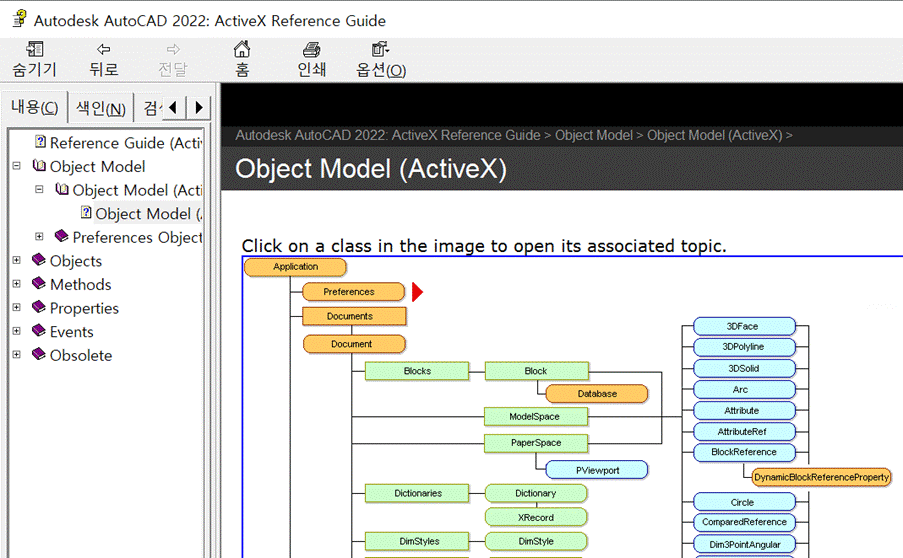Click the Dim3PointAngular class node
Image resolution: width=903 pixels, height=558 pixels.
[744, 544]
